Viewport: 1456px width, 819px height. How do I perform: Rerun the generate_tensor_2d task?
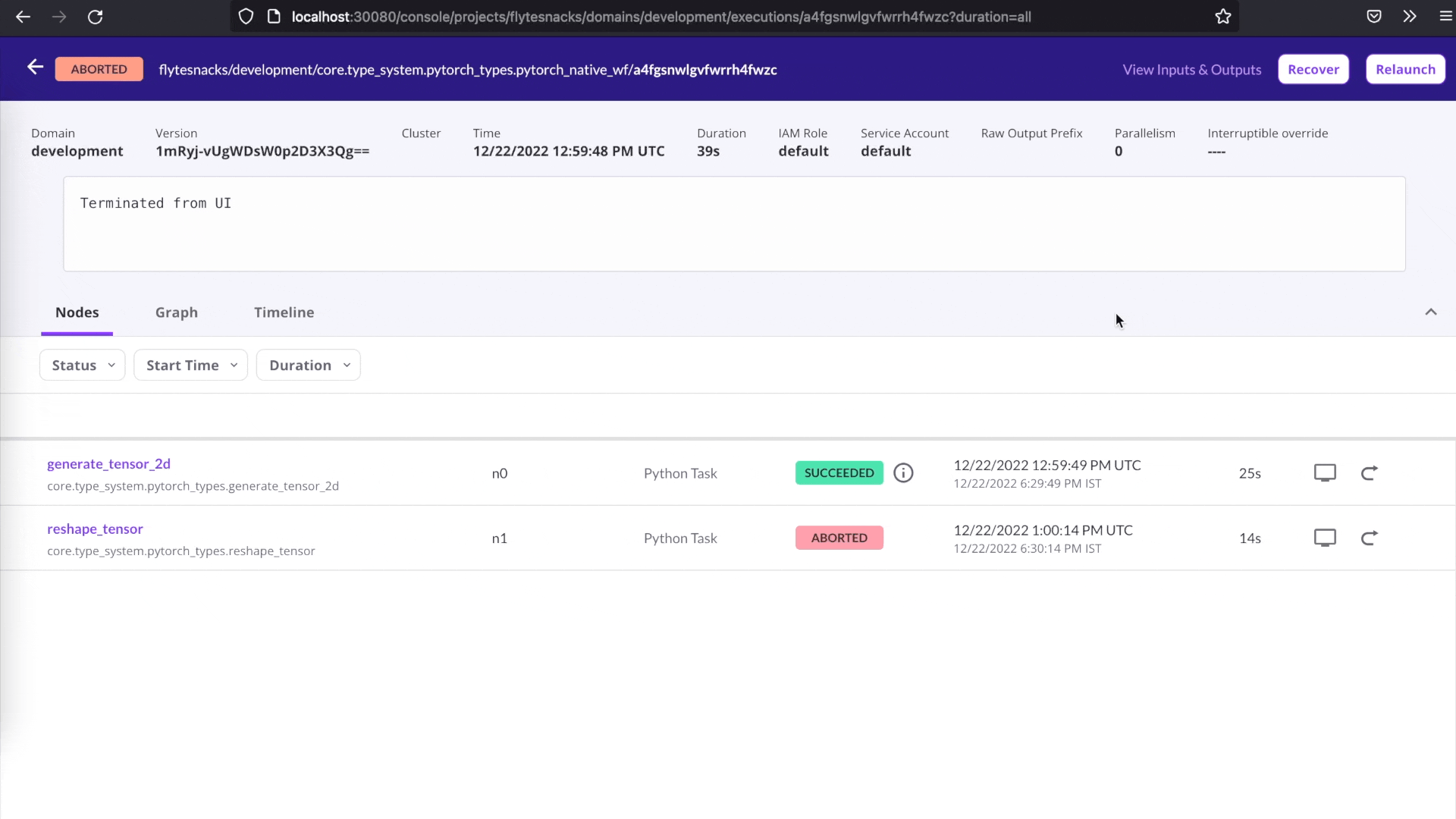1370,472
